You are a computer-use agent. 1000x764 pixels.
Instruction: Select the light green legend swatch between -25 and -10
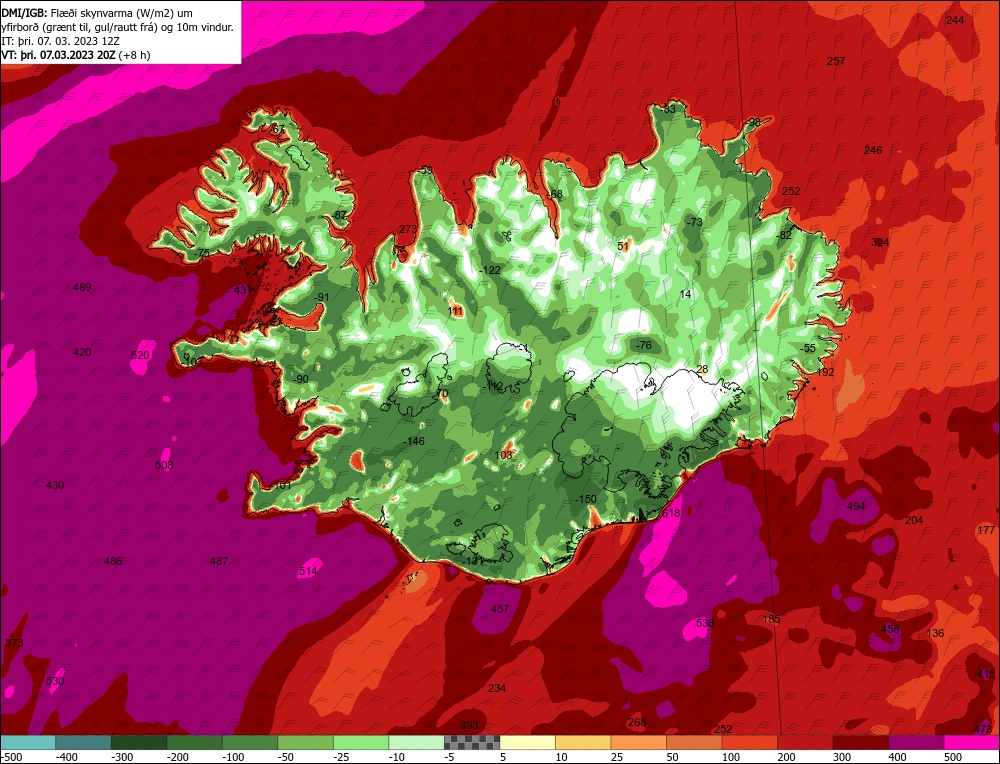[361, 742]
